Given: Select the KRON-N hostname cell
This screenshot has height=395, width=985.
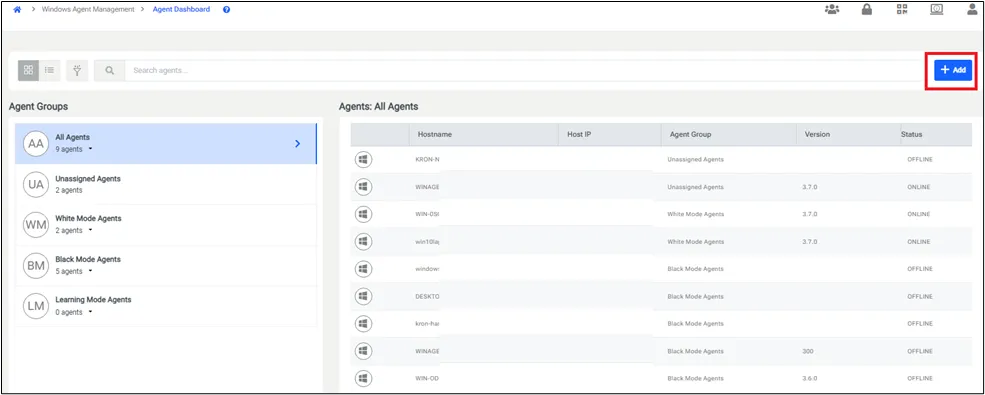Looking at the screenshot, I should point(427,160).
